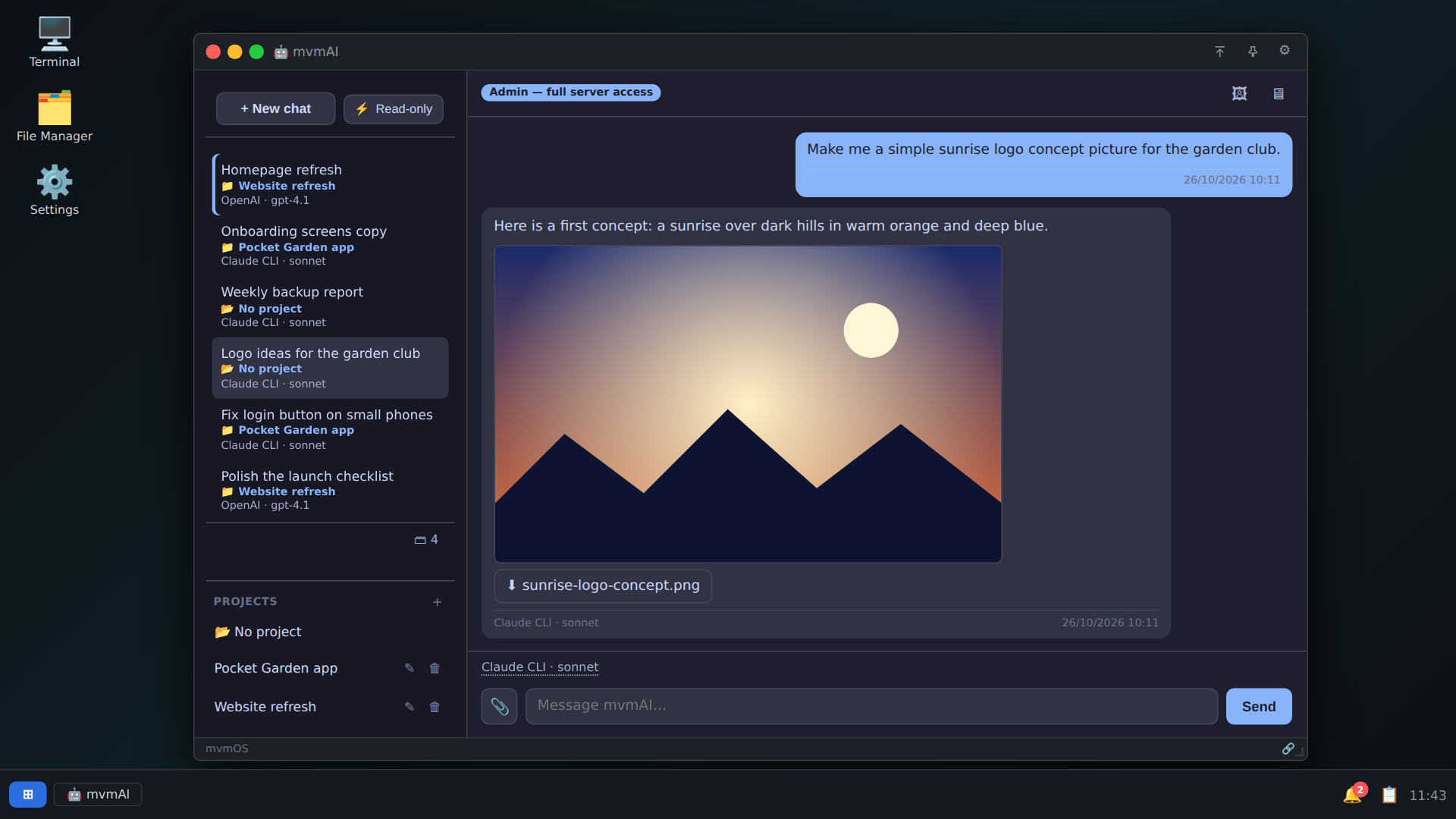Click the 11:43 clock in taskbar
The height and width of the screenshot is (819, 1456).
1427,795
